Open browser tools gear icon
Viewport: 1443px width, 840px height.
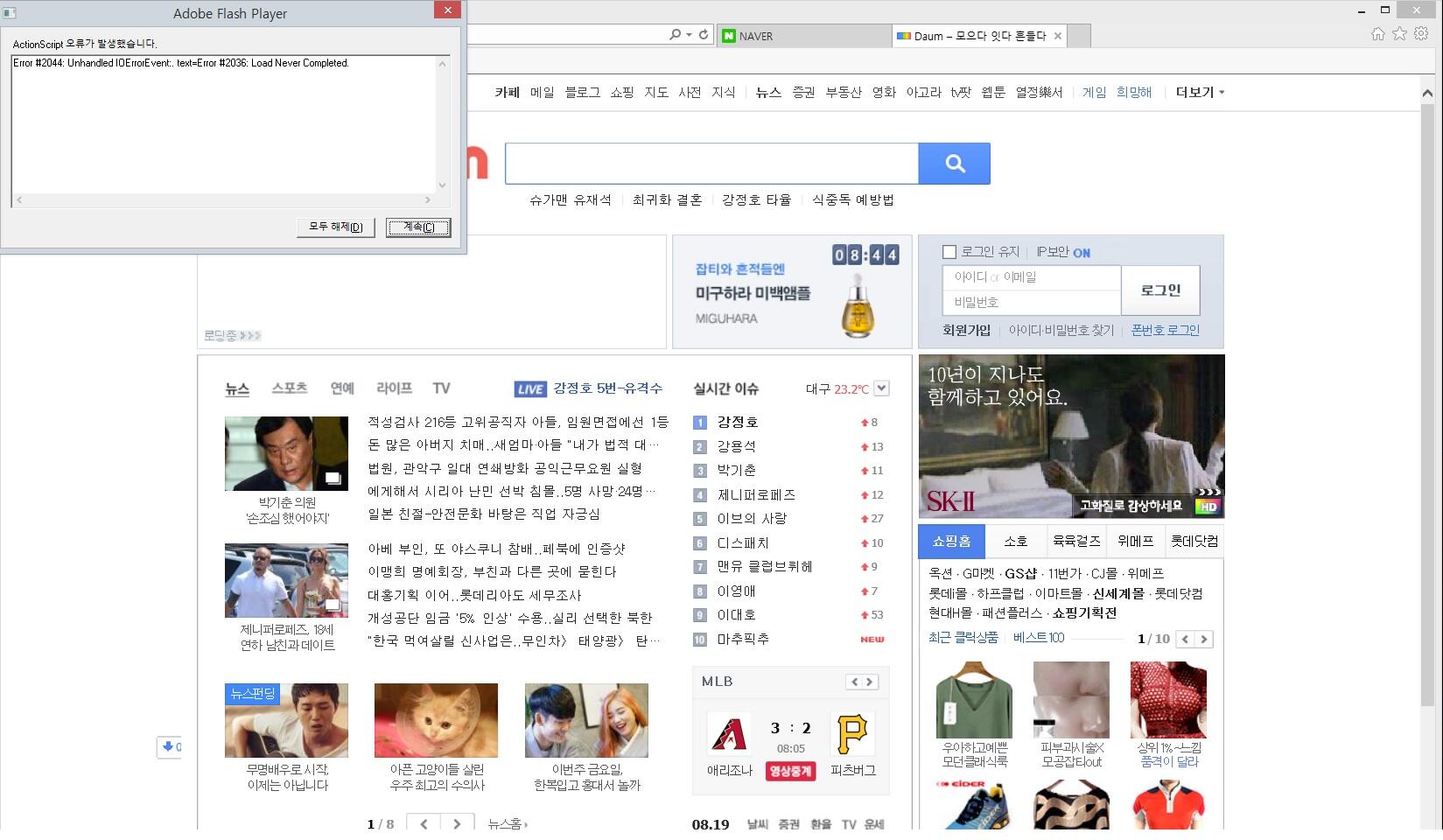click(x=1422, y=34)
